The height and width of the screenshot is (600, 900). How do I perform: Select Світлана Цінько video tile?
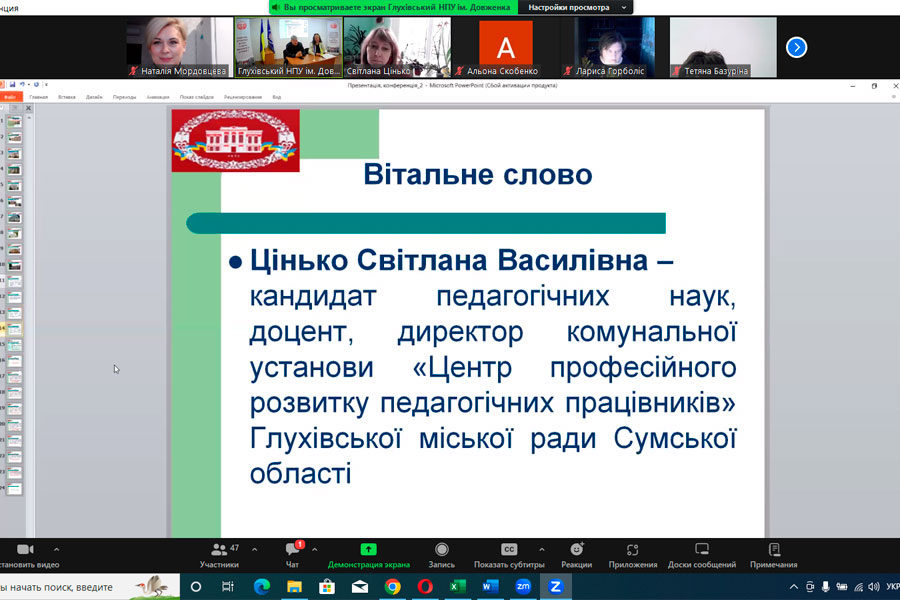point(397,47)
